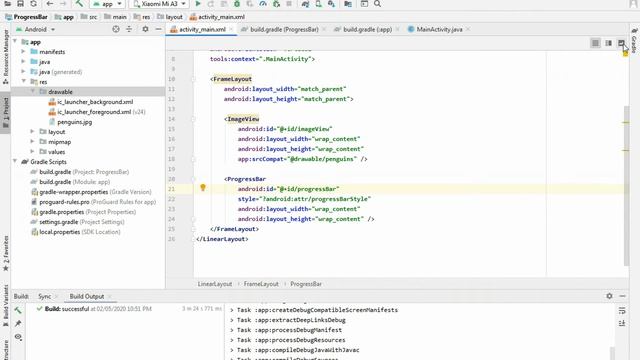Collapse the res folder
Image resolution: width=640 pixels, height=360 pixels.
pyautogui.click(x=23, y=82)
